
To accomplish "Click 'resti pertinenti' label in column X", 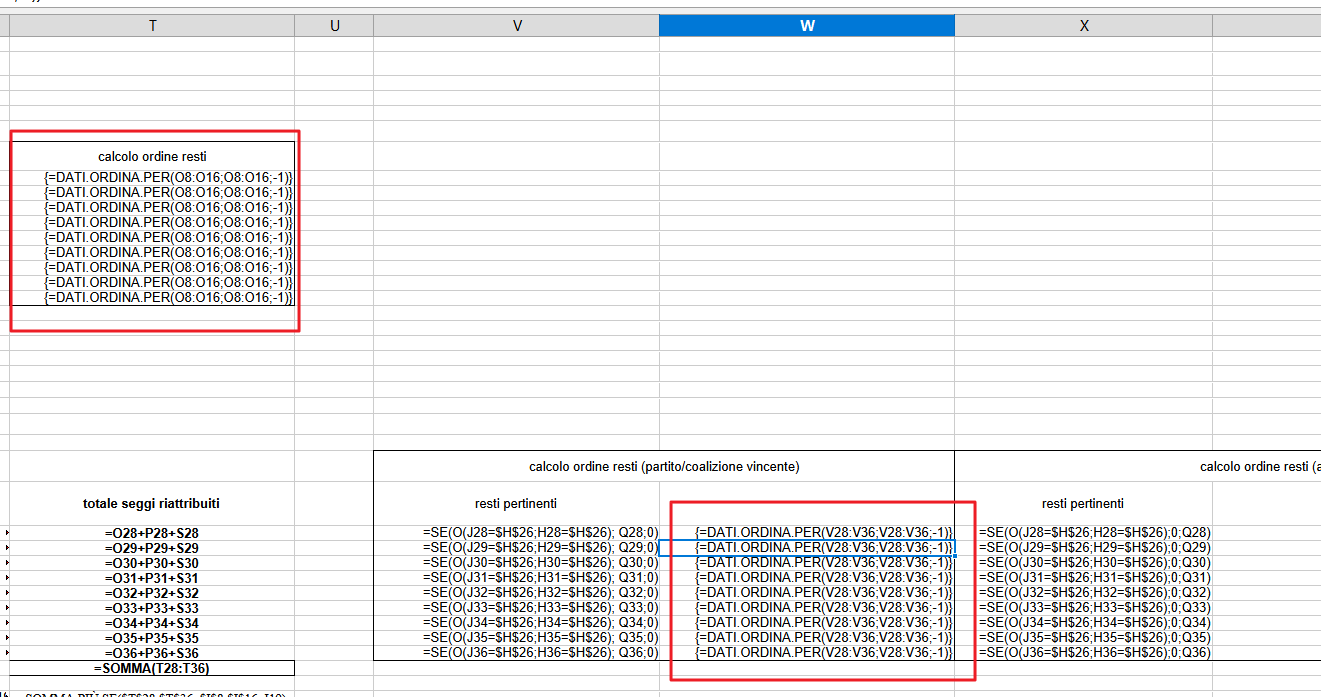I will [x=1083, y=503].
